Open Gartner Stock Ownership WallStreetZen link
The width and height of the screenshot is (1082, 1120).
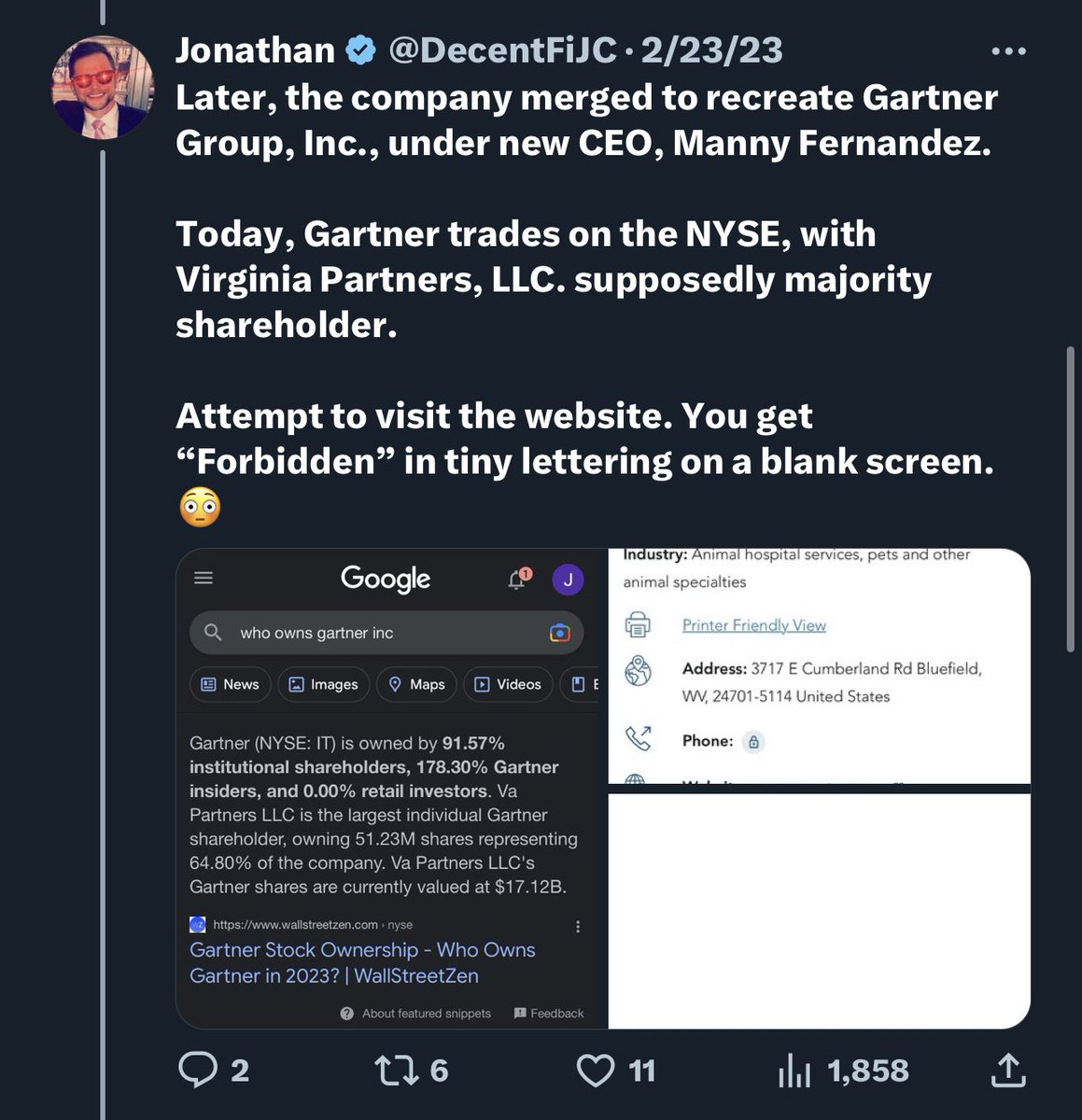tap(362, 962)
